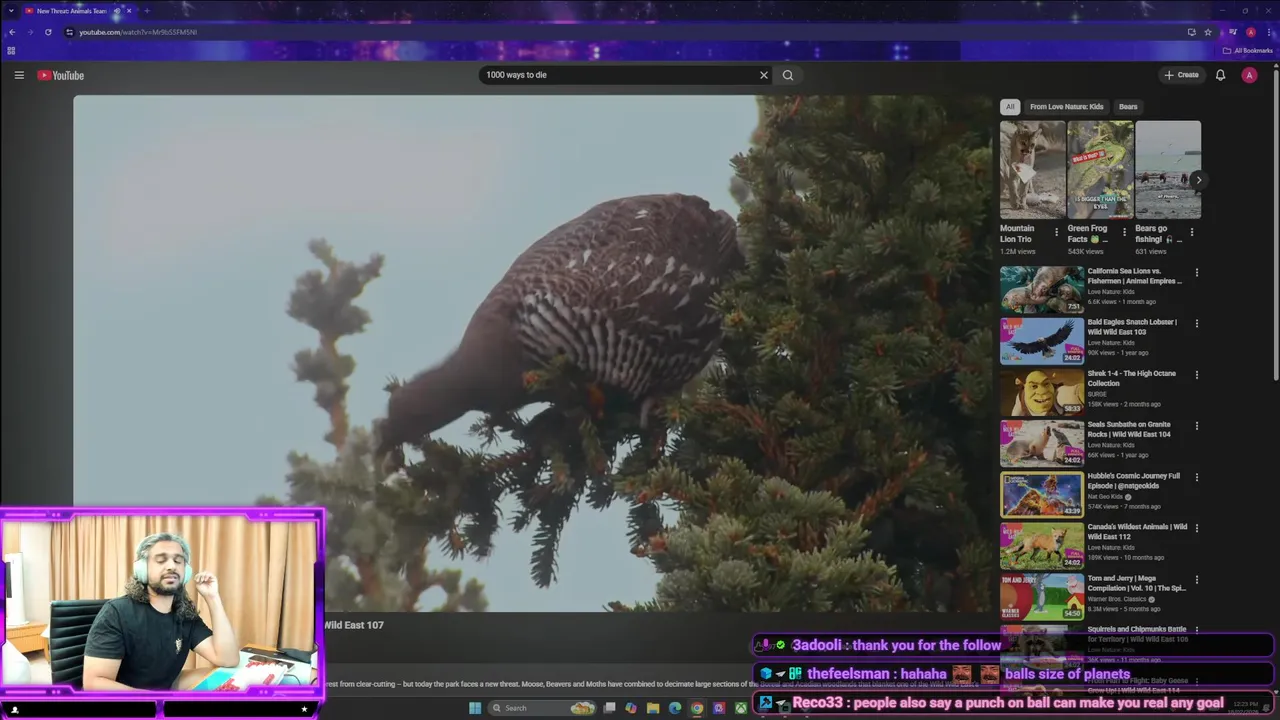Click the Create button
The height and width of the screenshot is (720, 1280).
point(1181,75)
